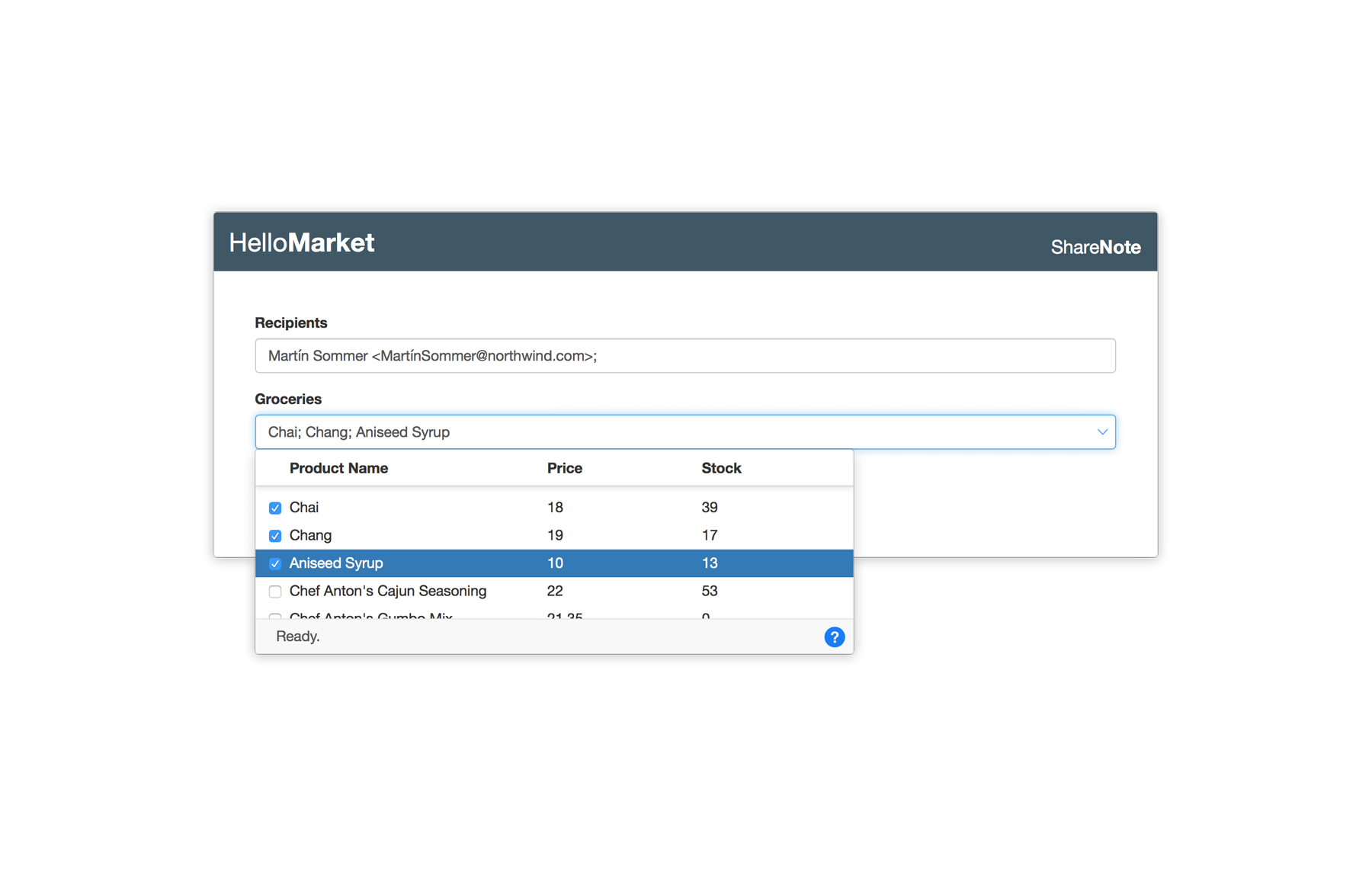Click into the Recipients input field
The width and height of the screenshot is (1372, 869).
(684, 356)
